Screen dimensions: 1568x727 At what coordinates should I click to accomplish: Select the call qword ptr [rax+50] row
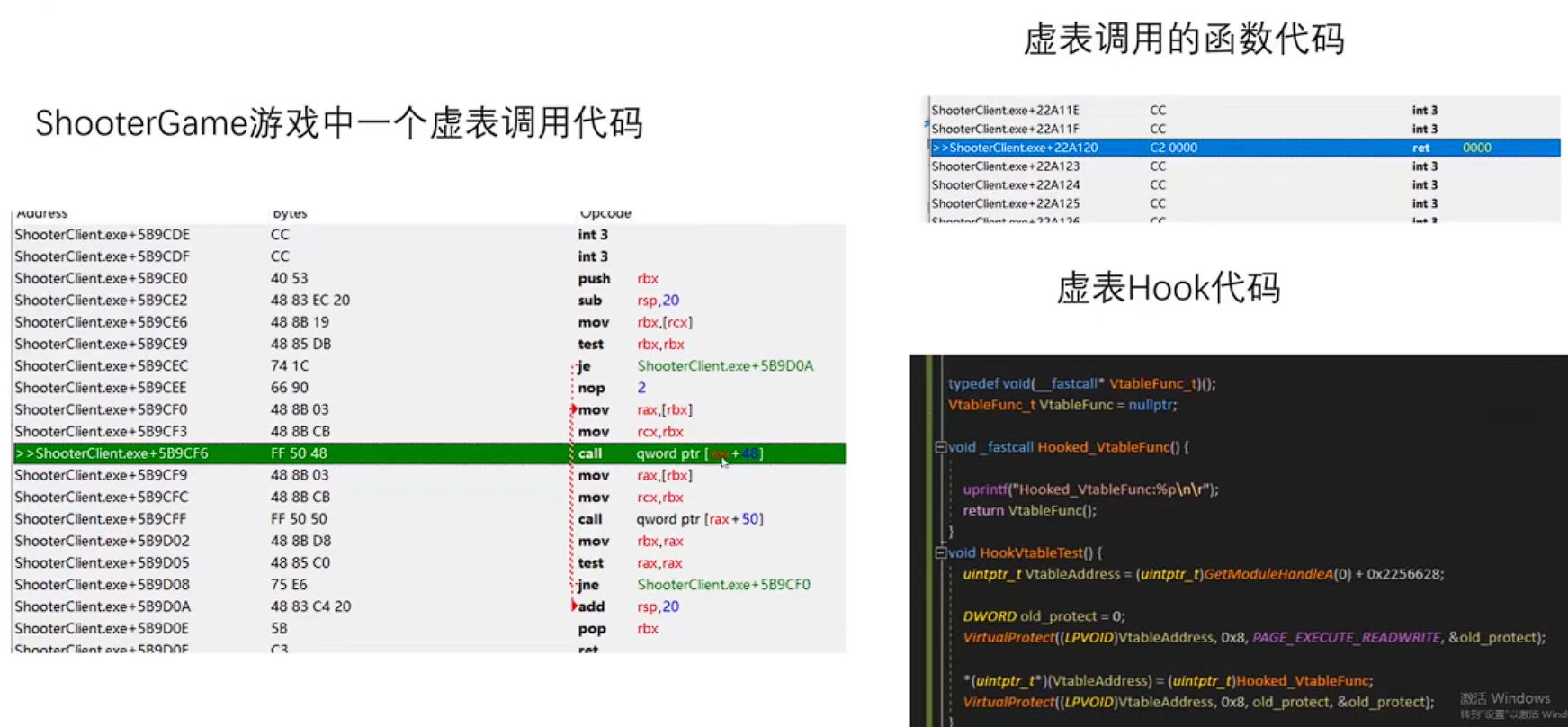pos(429,519)
